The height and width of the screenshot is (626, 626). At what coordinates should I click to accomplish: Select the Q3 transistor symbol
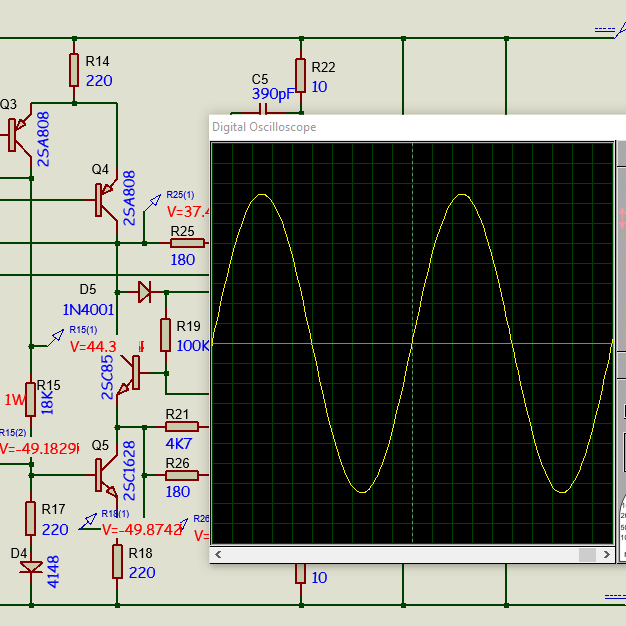(x=18, y=135)
